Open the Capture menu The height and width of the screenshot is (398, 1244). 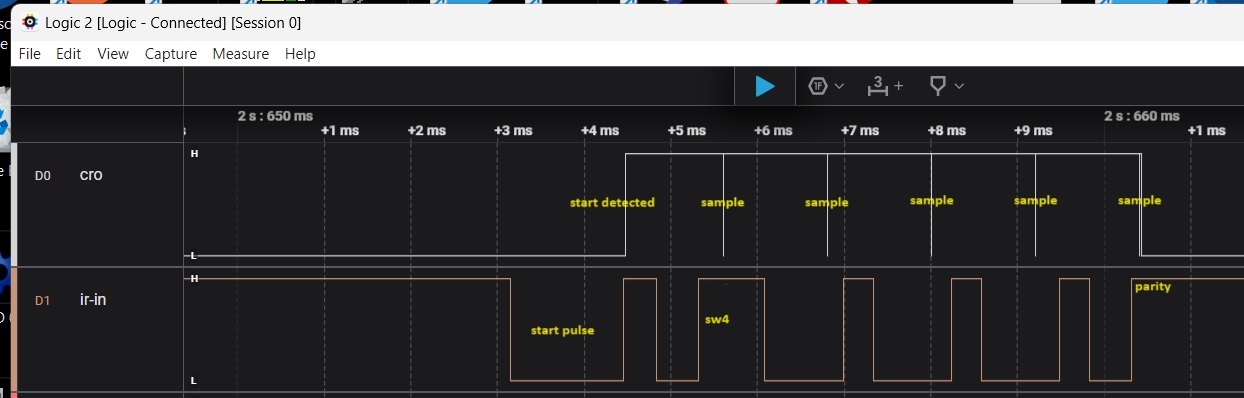[171, 54]
